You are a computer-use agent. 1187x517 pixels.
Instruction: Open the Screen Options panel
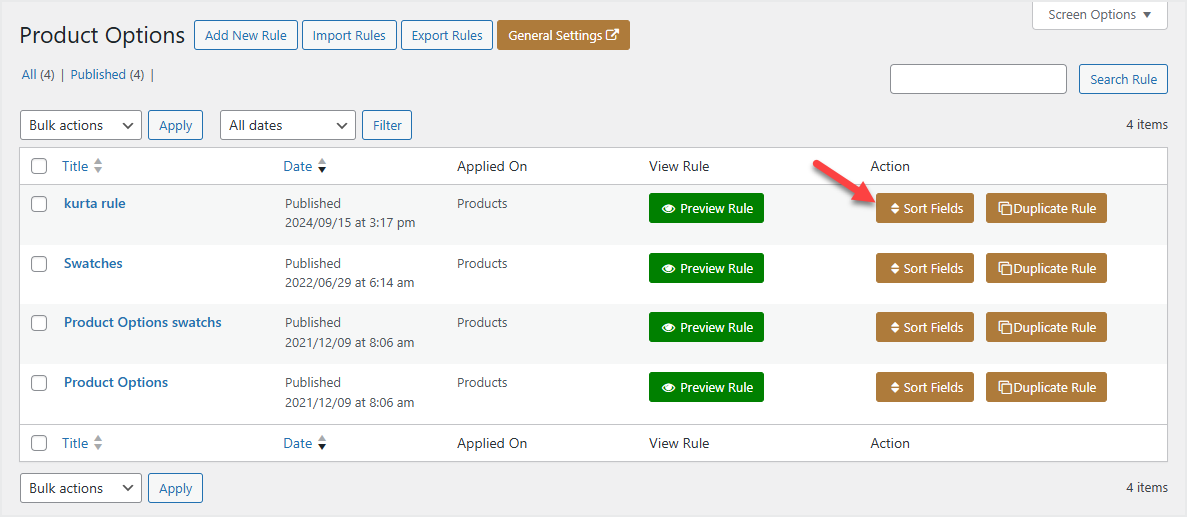(1099, 15)
